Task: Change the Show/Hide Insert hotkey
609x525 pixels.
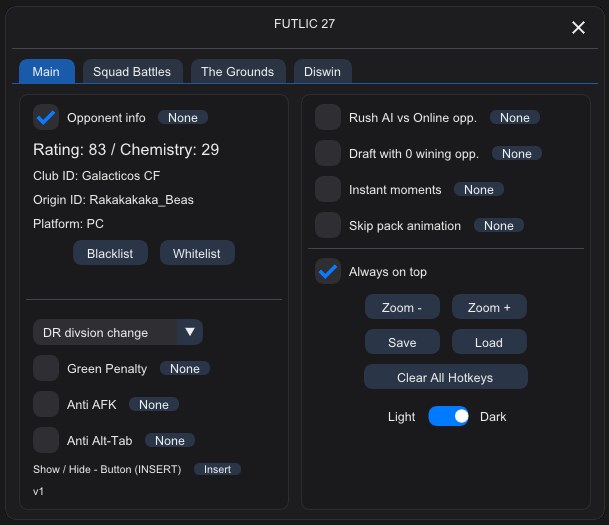Action: point(218,469)
